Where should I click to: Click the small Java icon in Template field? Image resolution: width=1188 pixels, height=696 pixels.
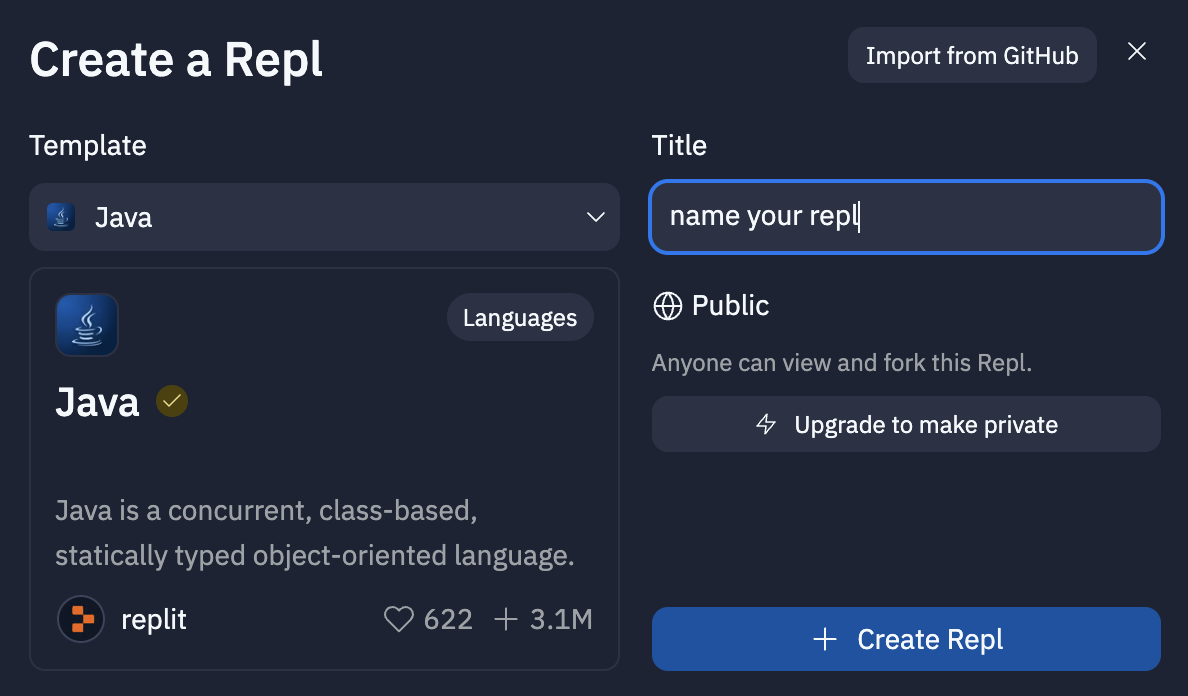tap(61, 217)
